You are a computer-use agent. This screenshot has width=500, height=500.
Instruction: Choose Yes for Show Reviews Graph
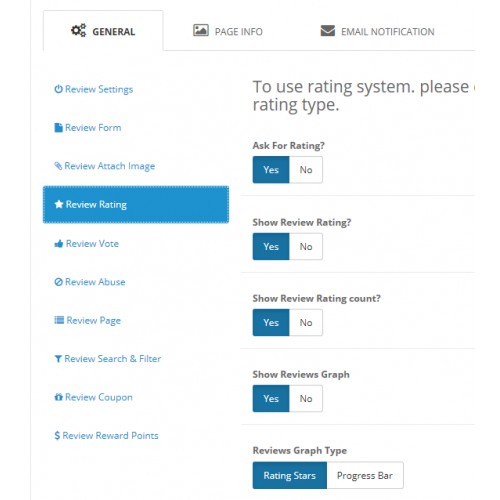271,399
